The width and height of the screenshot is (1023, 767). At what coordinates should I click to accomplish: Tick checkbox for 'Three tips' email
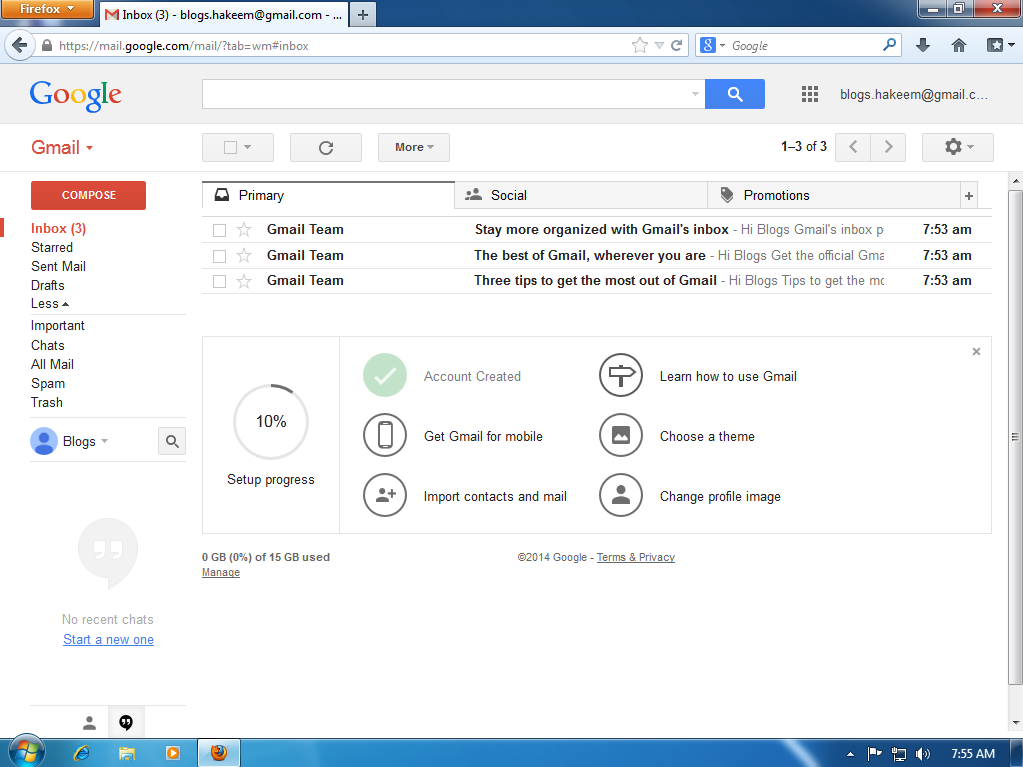[219, 281]
